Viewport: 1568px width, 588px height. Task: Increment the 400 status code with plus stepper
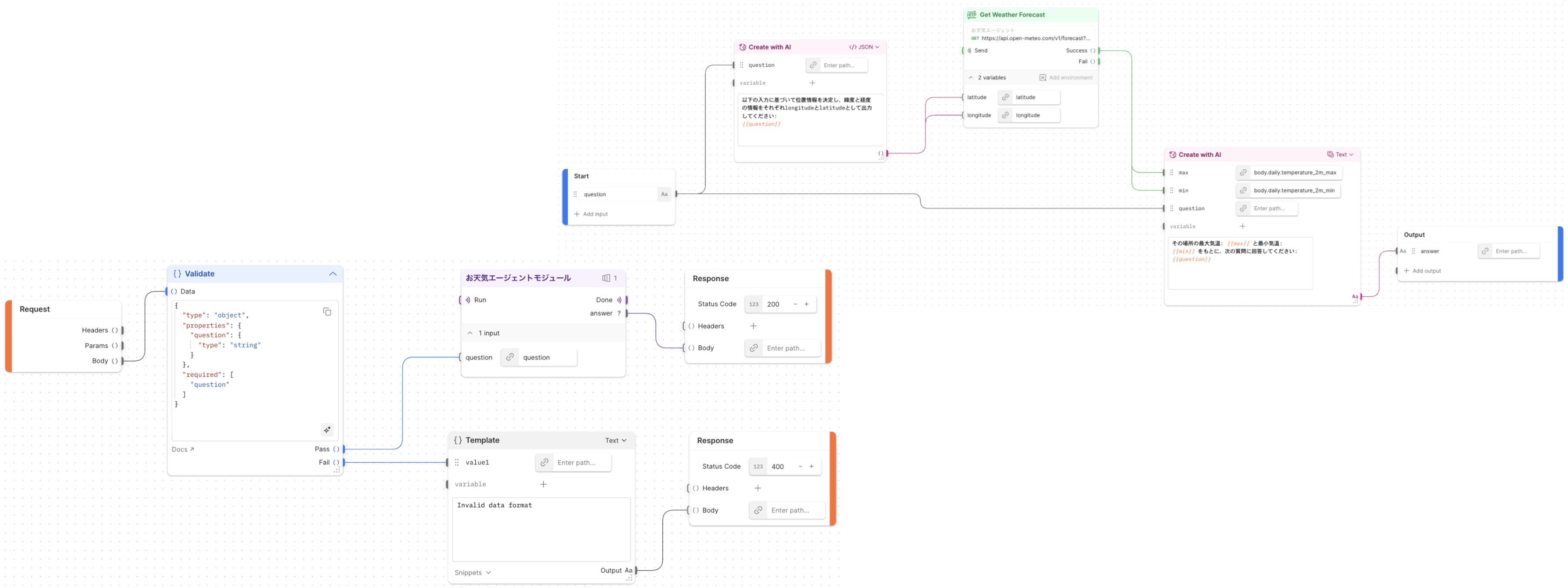click(x=811, y=466)
